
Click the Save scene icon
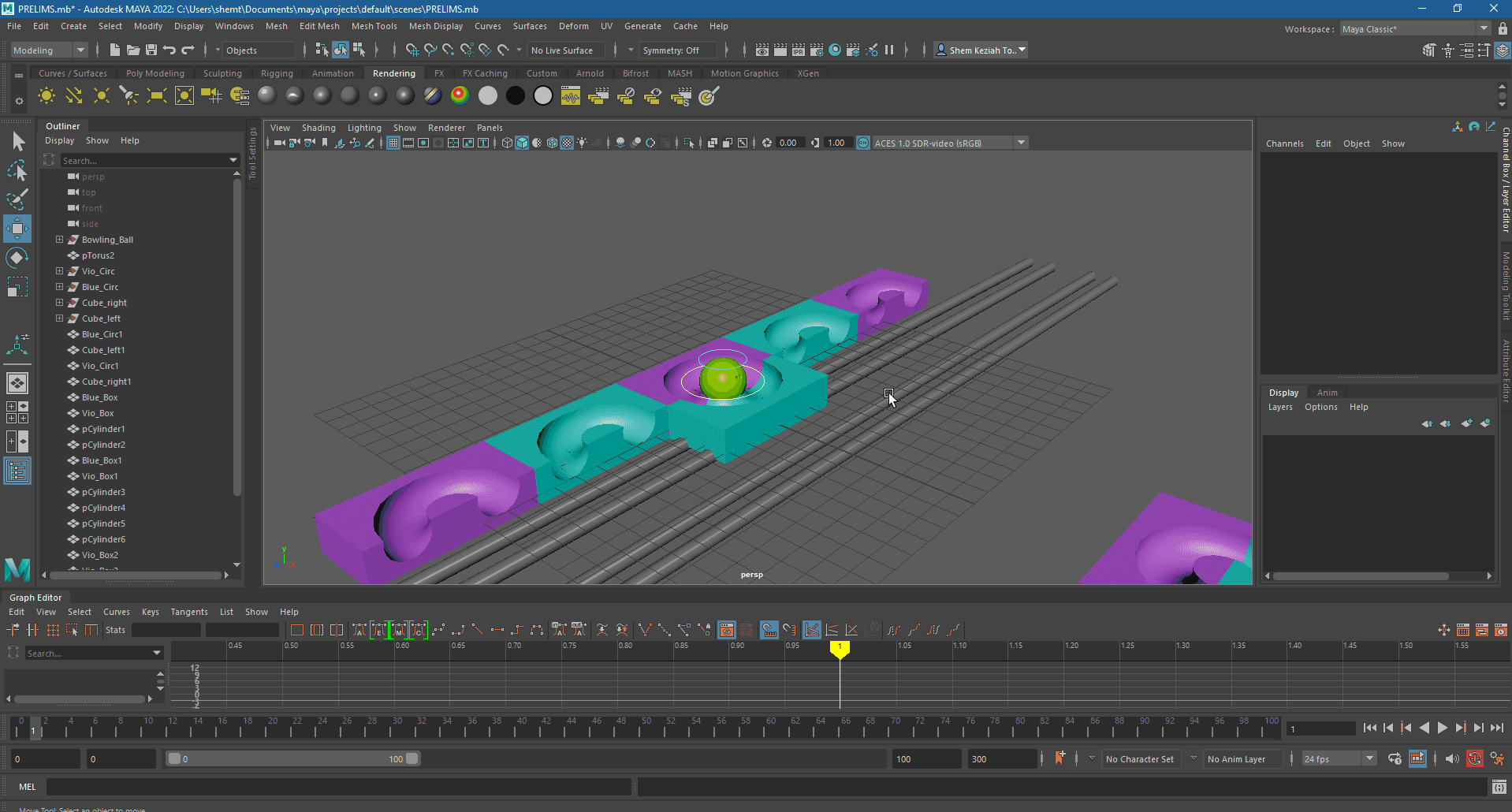pyautogui.click(x=151, y=50)
